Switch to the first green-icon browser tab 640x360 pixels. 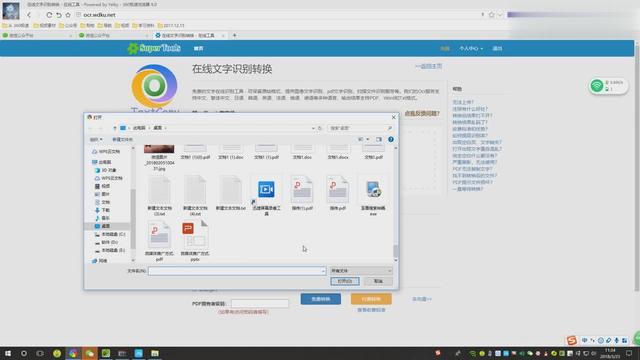pyautogui.click(x=37, y=36)
